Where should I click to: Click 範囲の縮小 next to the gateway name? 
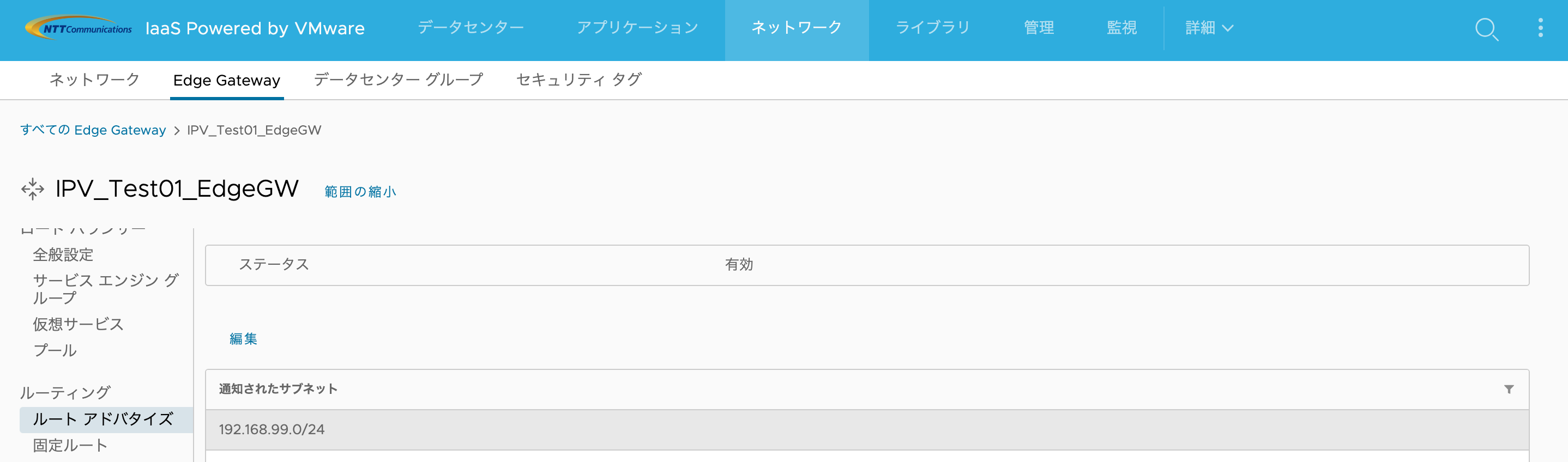pyautogui.click(x=359, y=191)
